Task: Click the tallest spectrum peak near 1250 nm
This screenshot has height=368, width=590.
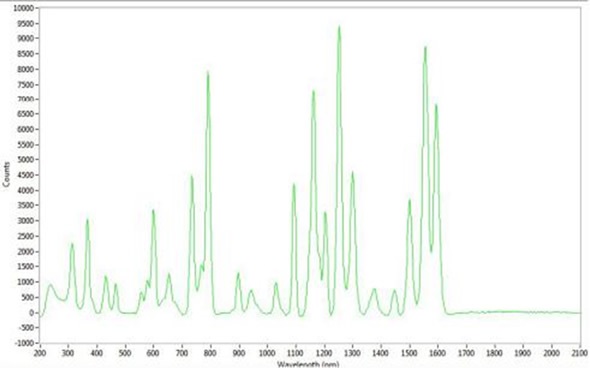Action: [339, 27]
